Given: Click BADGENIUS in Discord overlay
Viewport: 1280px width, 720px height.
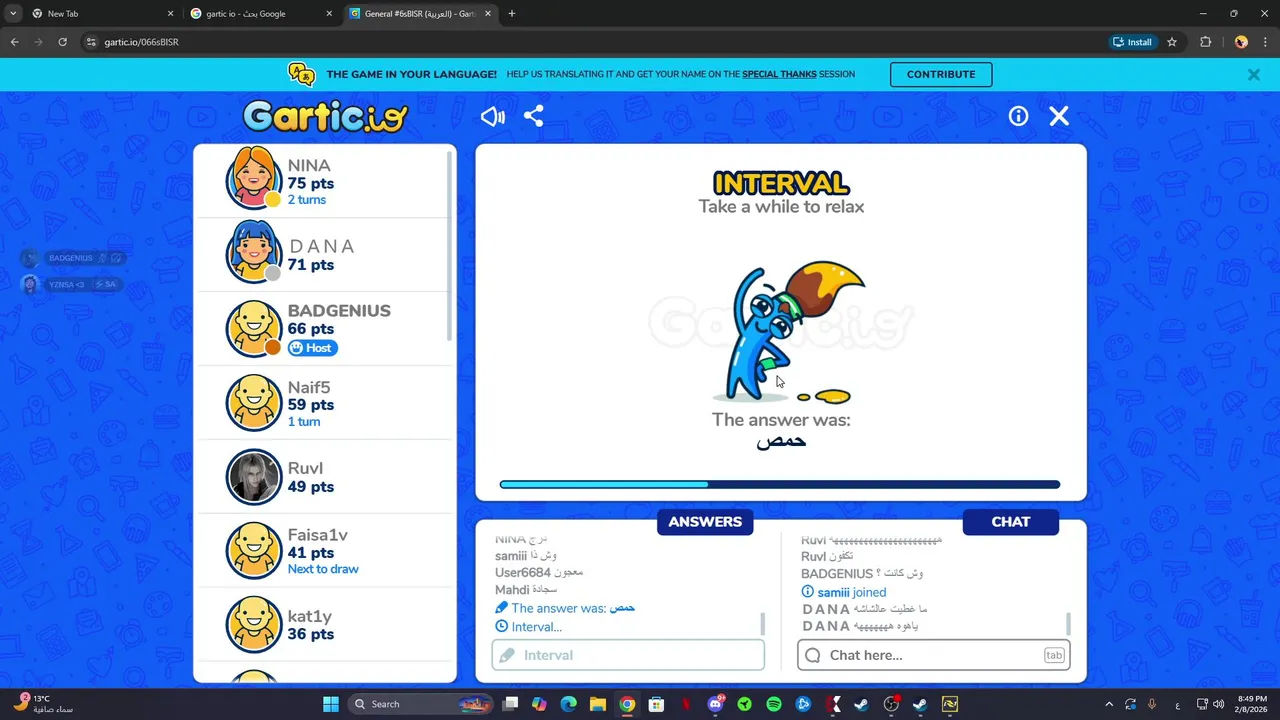Looking at the screenshot, I should (x=72, y=258).
